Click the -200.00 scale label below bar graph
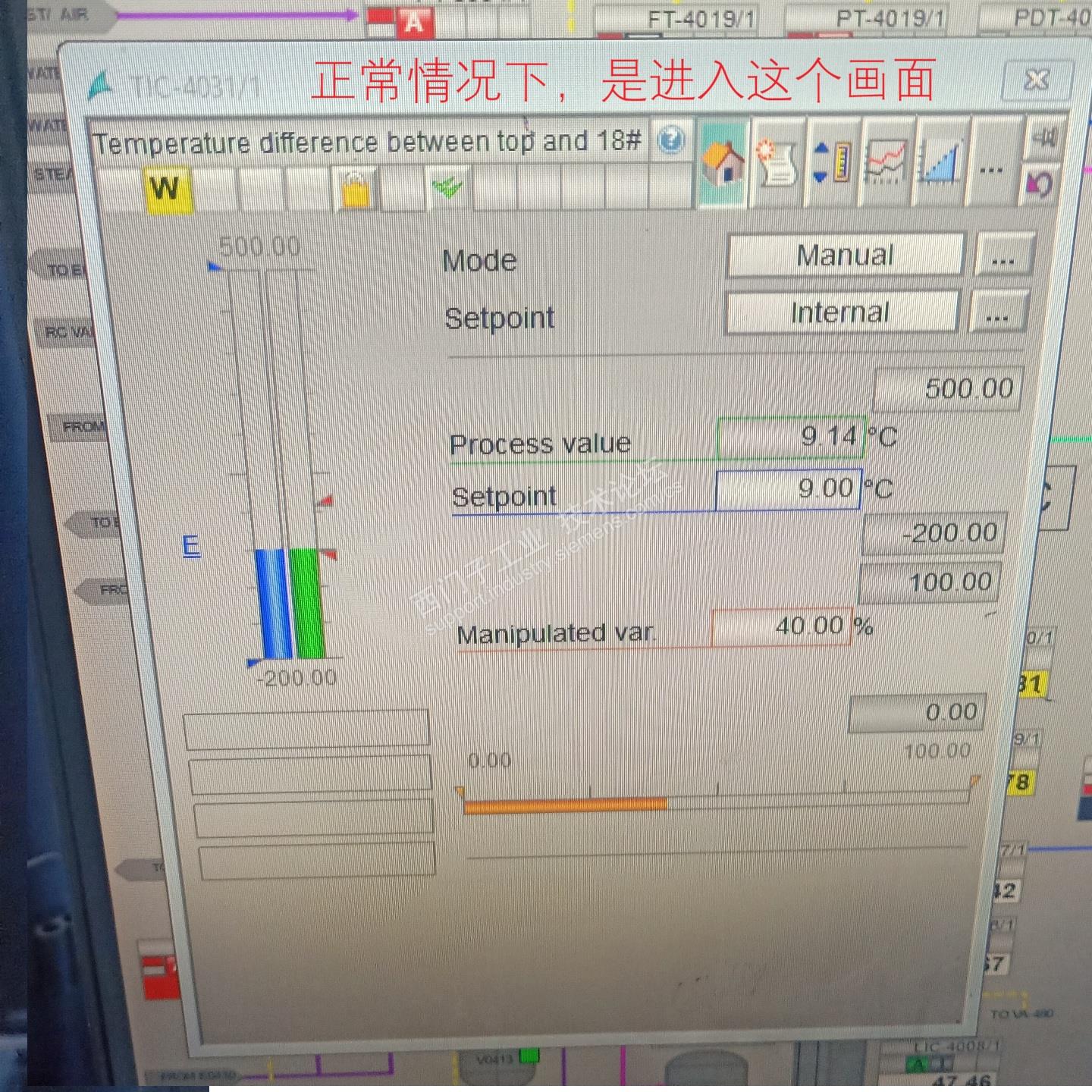Image resolution: width=1092 pixels, height=1092 pixels. point(296,677)
